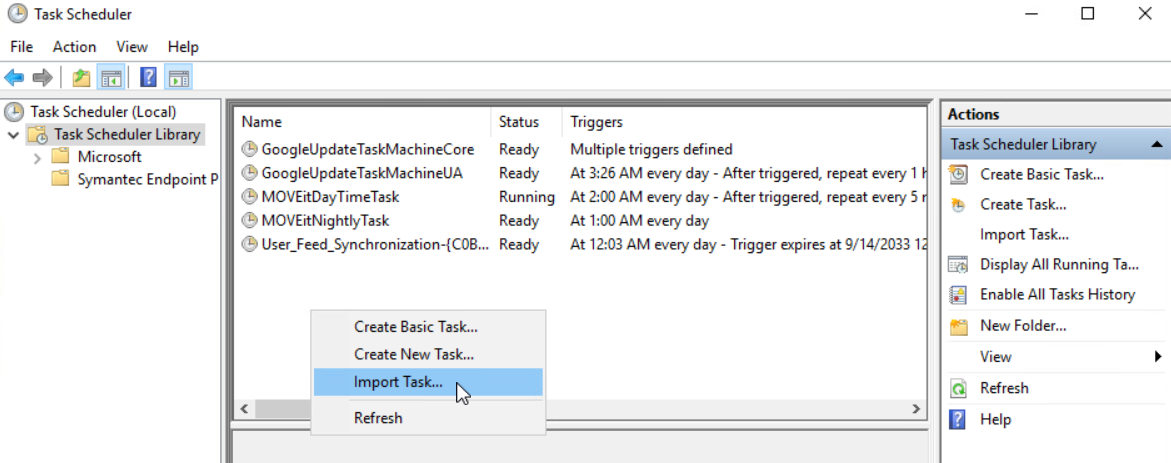This screenshot has width=1171, height=463.
Task: Sort by the Status column header
Action: click(527, 122)
